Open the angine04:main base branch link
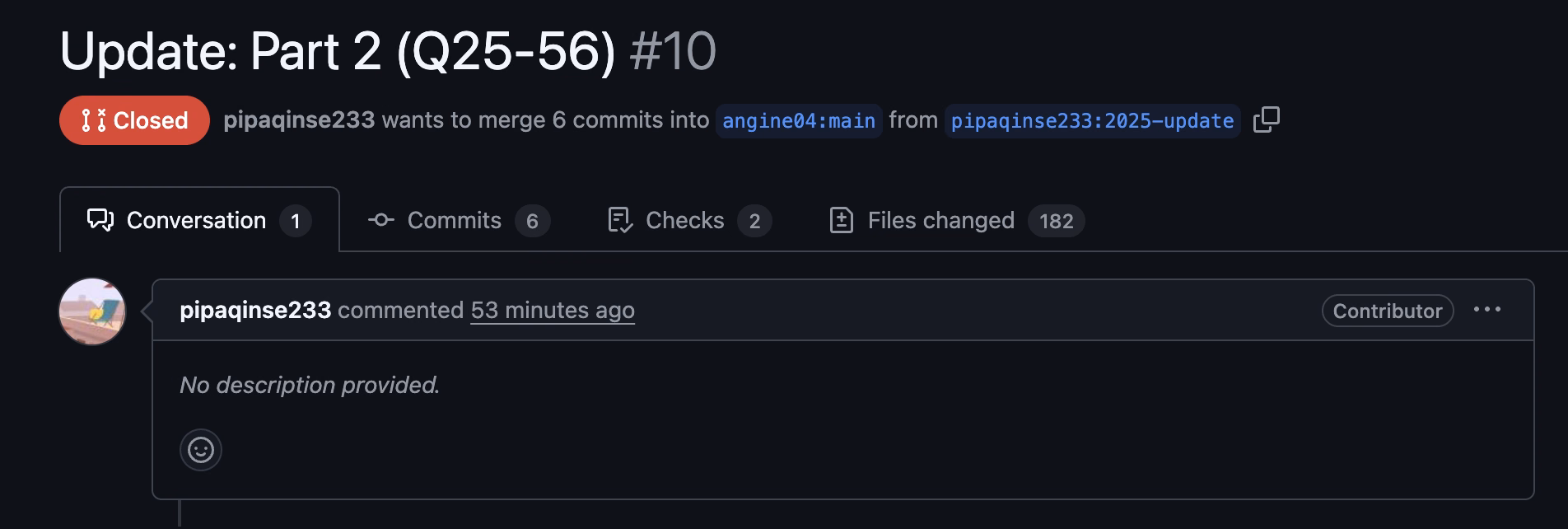 (799, 121)
